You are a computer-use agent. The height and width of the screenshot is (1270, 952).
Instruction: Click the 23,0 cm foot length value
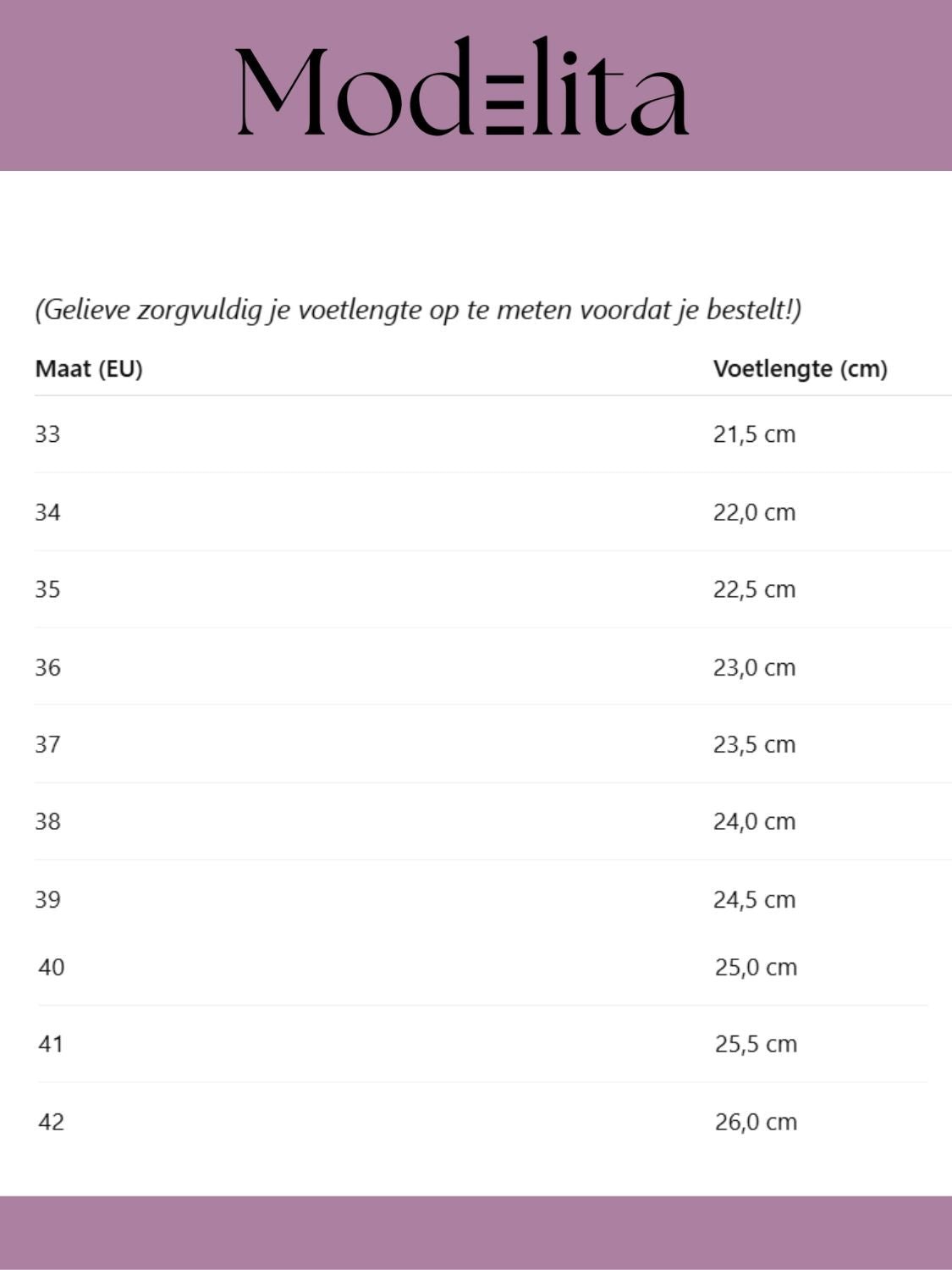tap(755, 667)
